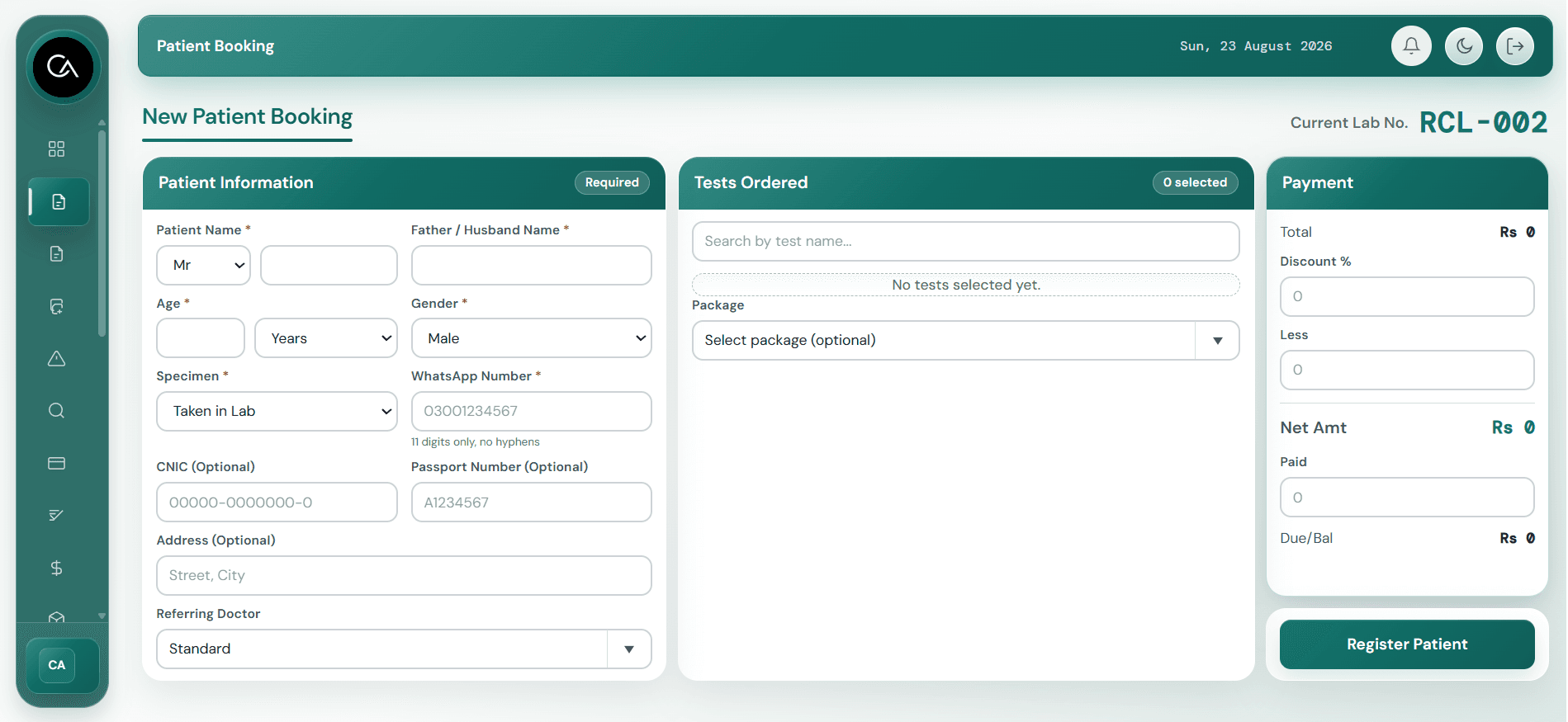Focus the Paid amount field
The image size is (1568, 722).
coord(1407,498)
